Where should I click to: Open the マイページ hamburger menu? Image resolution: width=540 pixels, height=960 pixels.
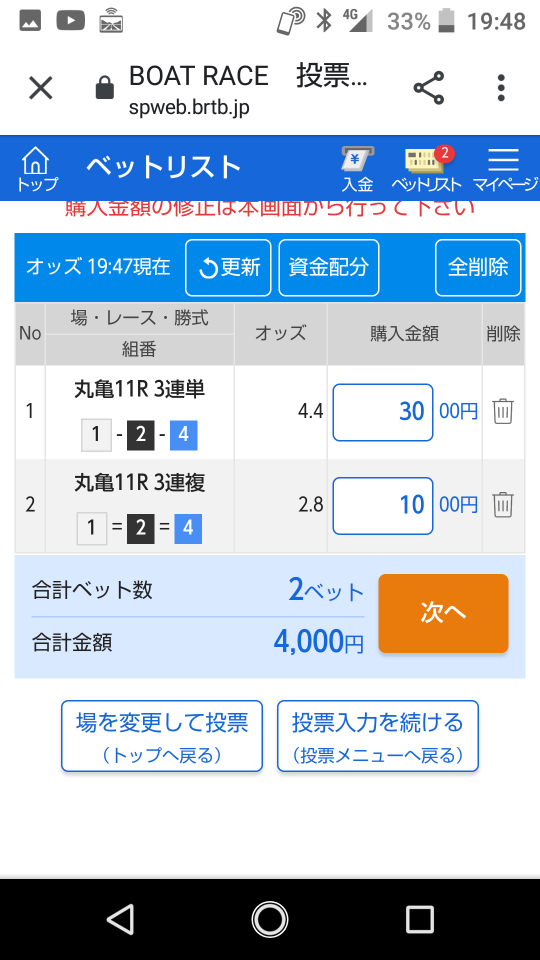504,169
